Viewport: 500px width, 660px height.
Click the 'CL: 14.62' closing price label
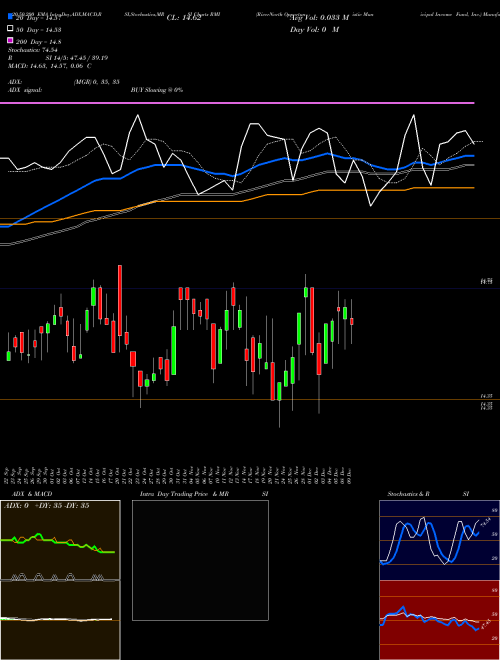[x=184, y=18]
